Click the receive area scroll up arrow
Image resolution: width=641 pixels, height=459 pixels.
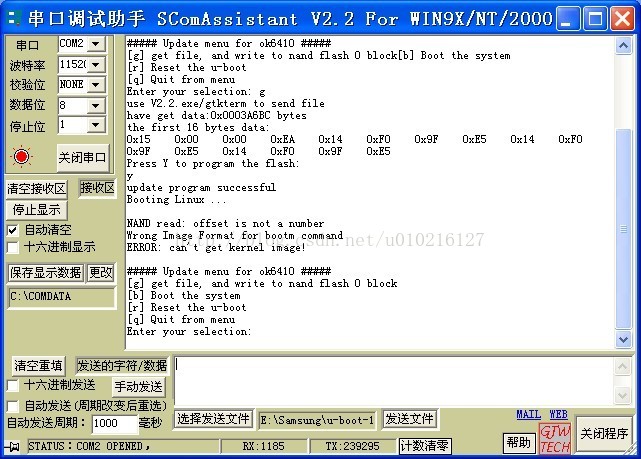pyautogui.click(x=623, y=45)
